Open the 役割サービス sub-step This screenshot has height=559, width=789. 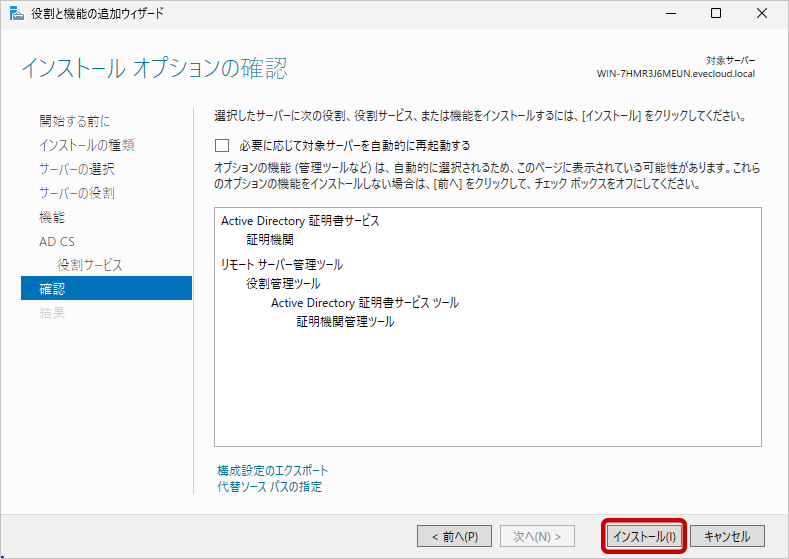[x=90, y=265]
